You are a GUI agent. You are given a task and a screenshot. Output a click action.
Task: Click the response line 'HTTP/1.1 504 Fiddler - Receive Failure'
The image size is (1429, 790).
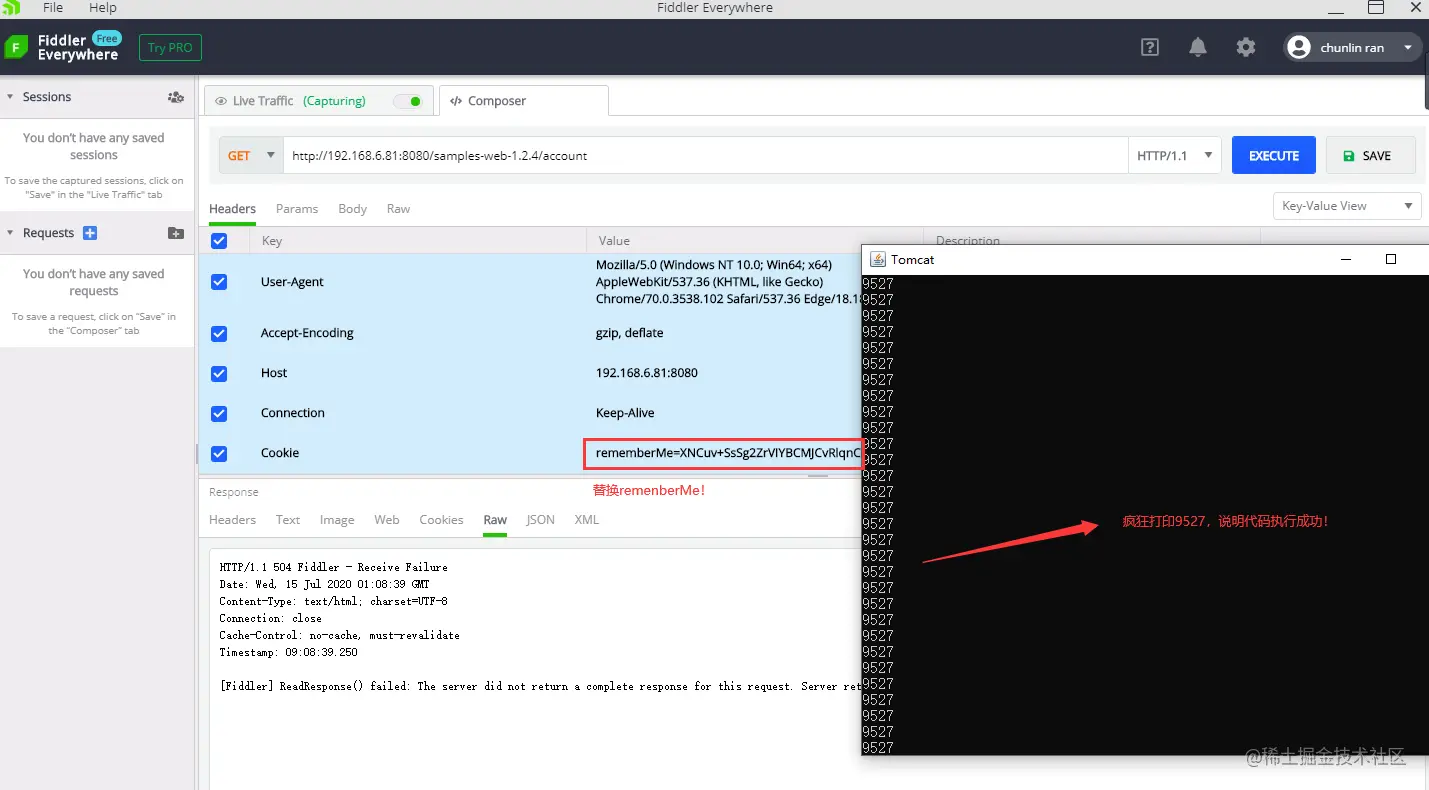click(x=334, y=567)
